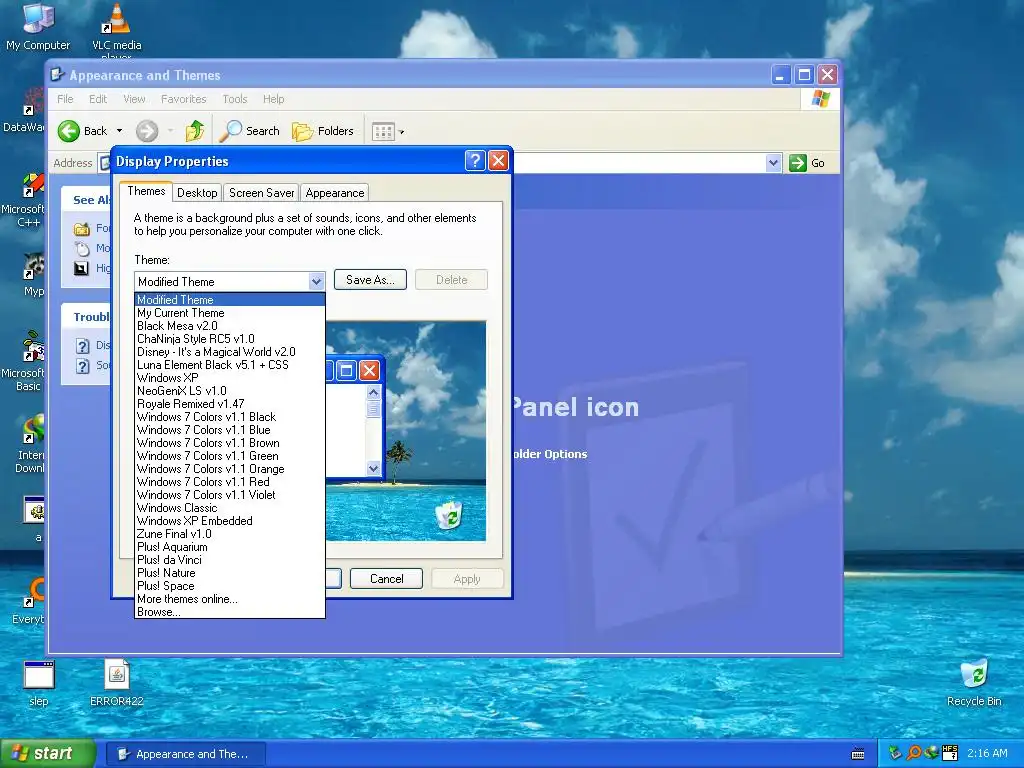Screen dimensions: 1024x768
Task: Click the Display Properties help question-mark button
Action: tap(475, 161)
